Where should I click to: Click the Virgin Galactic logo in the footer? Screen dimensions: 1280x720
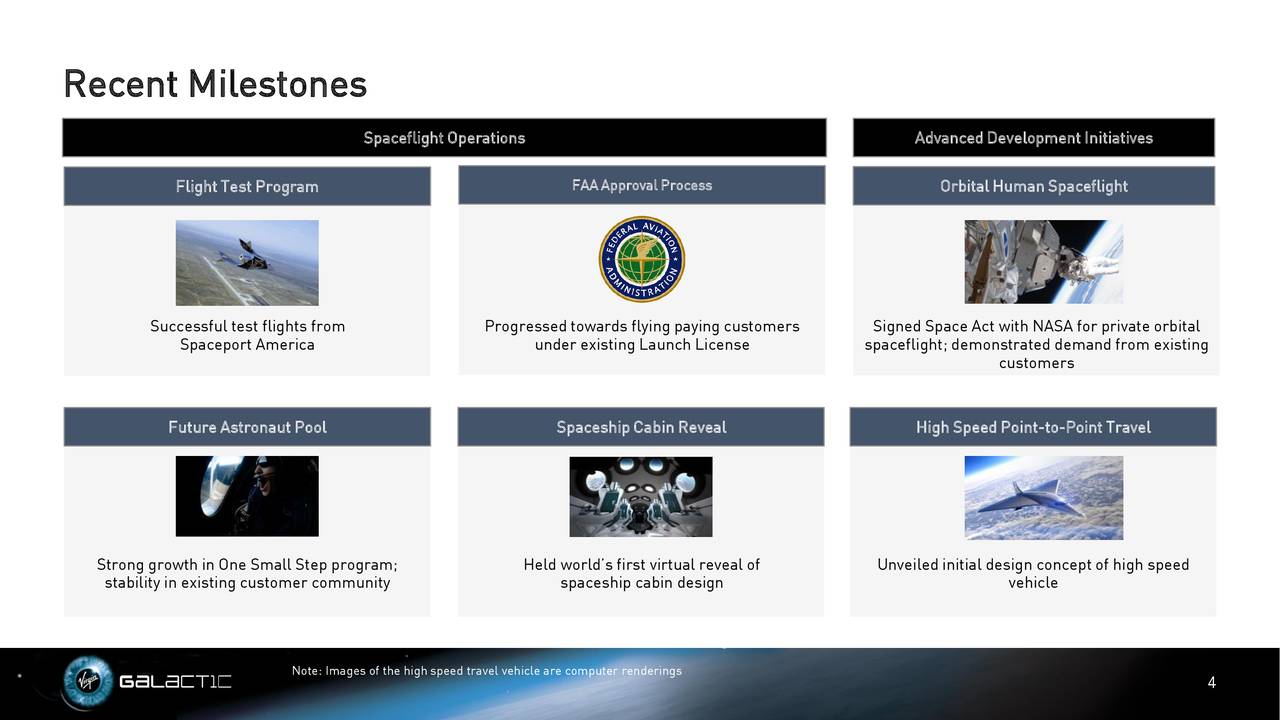(x=147, y=683)
